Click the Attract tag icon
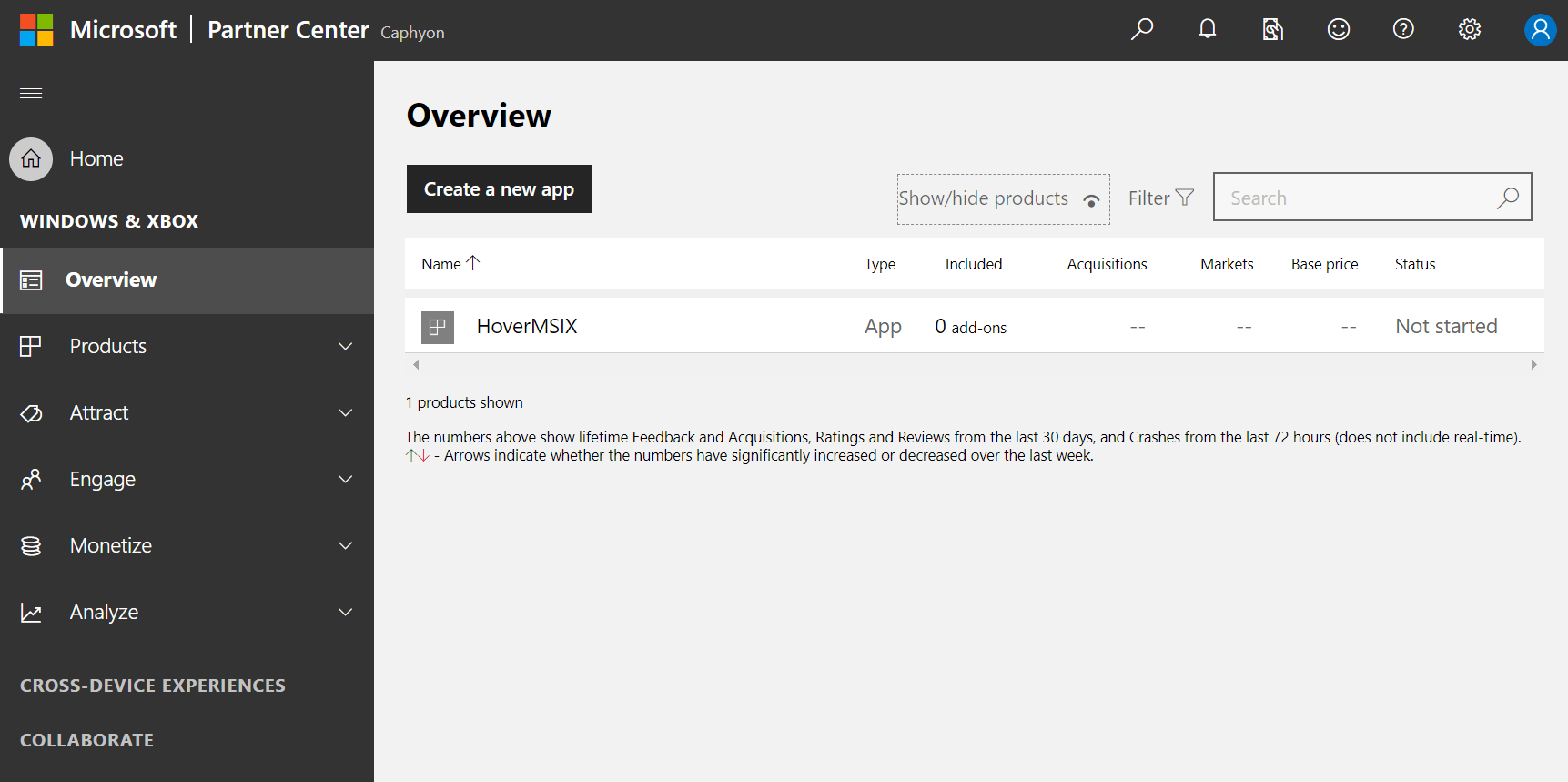 click(31, 413)
